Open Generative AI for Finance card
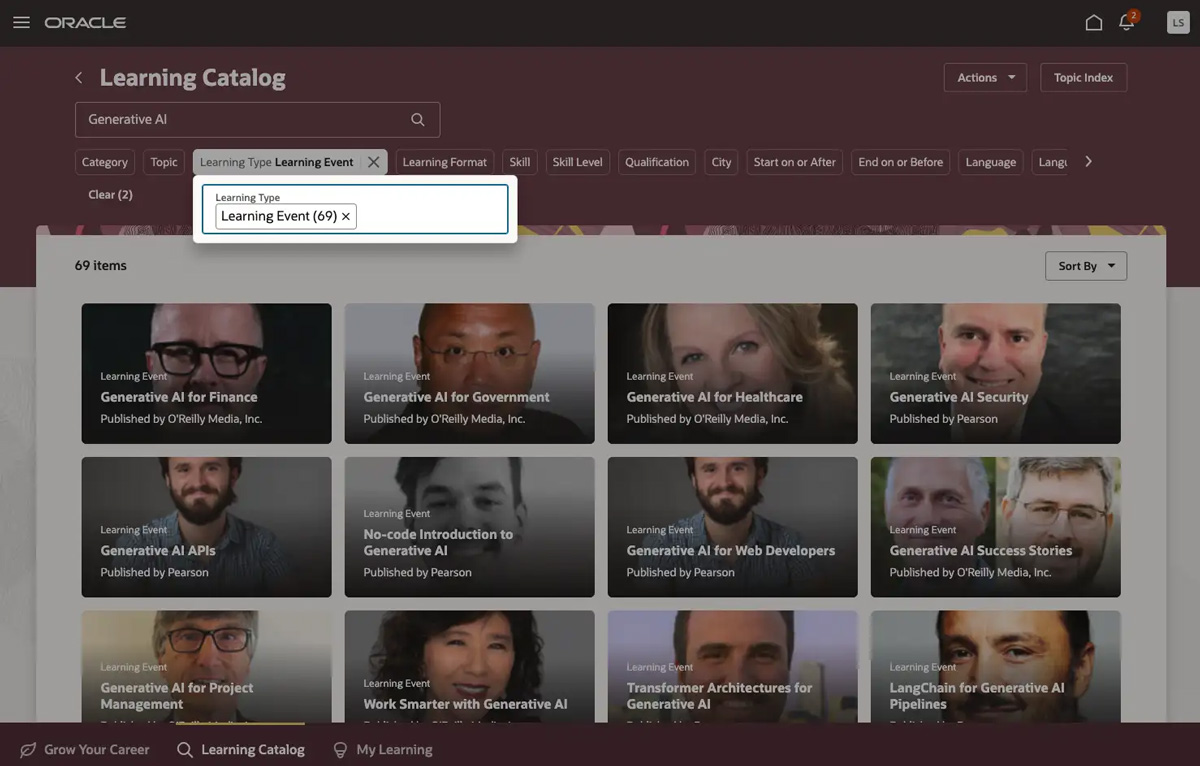 tap(206, 373)
